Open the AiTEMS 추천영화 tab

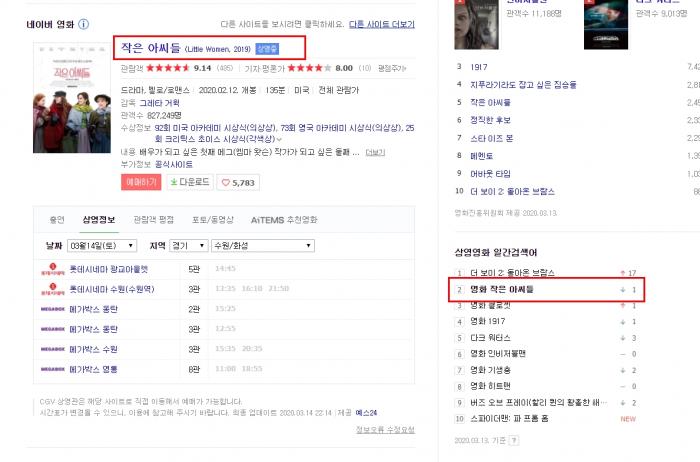pyautogui.click(x=284, y=220)
